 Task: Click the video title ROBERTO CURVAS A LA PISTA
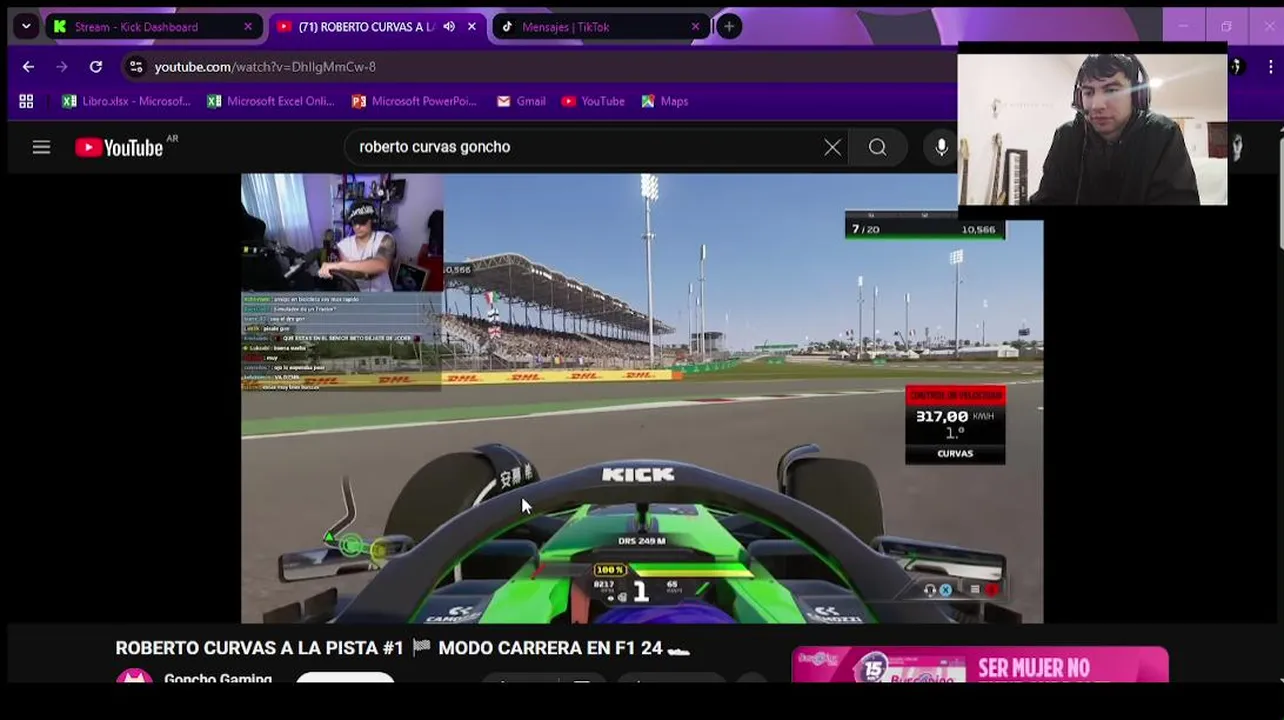tap(402, 648)
